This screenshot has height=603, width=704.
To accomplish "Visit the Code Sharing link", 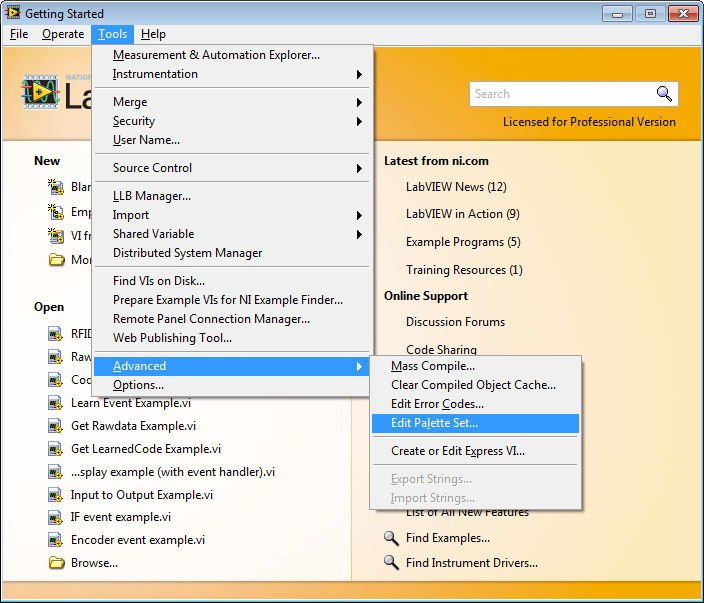I will click(441, 349).
